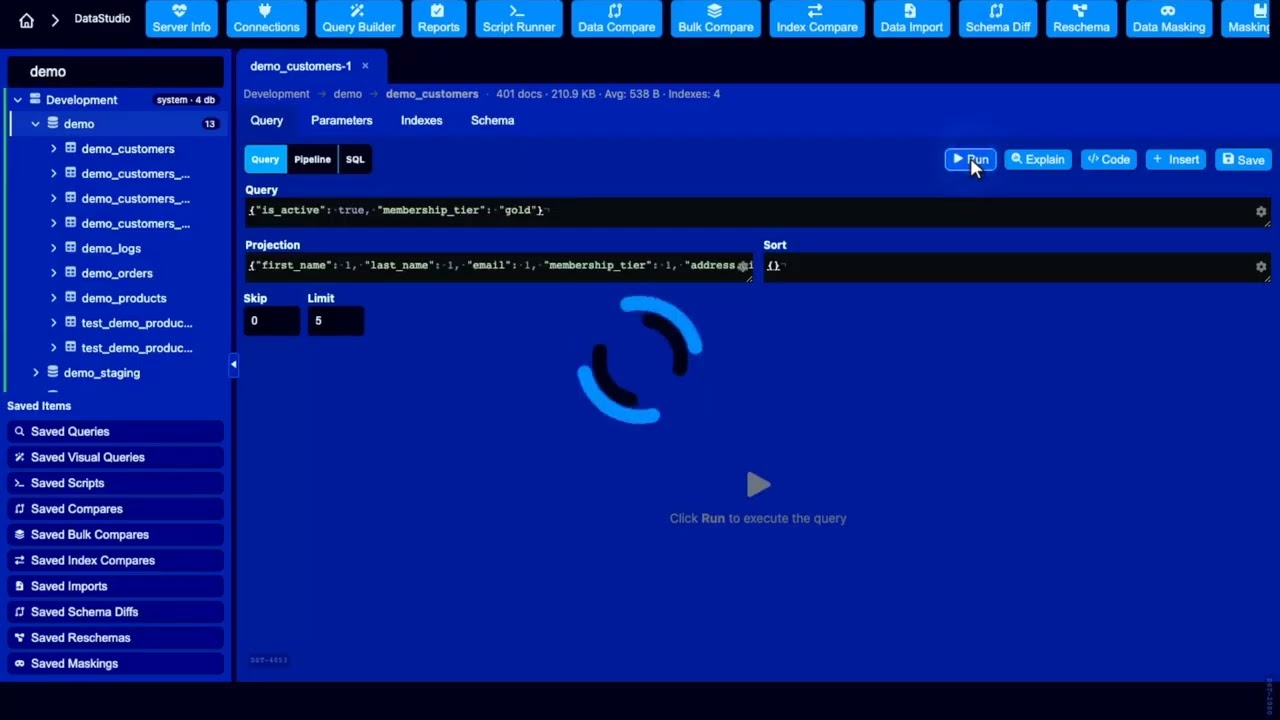The height and width of the screenshot is (720, 1280).
Task: Open Connections toolbar button
Action: tap(266, 19)
